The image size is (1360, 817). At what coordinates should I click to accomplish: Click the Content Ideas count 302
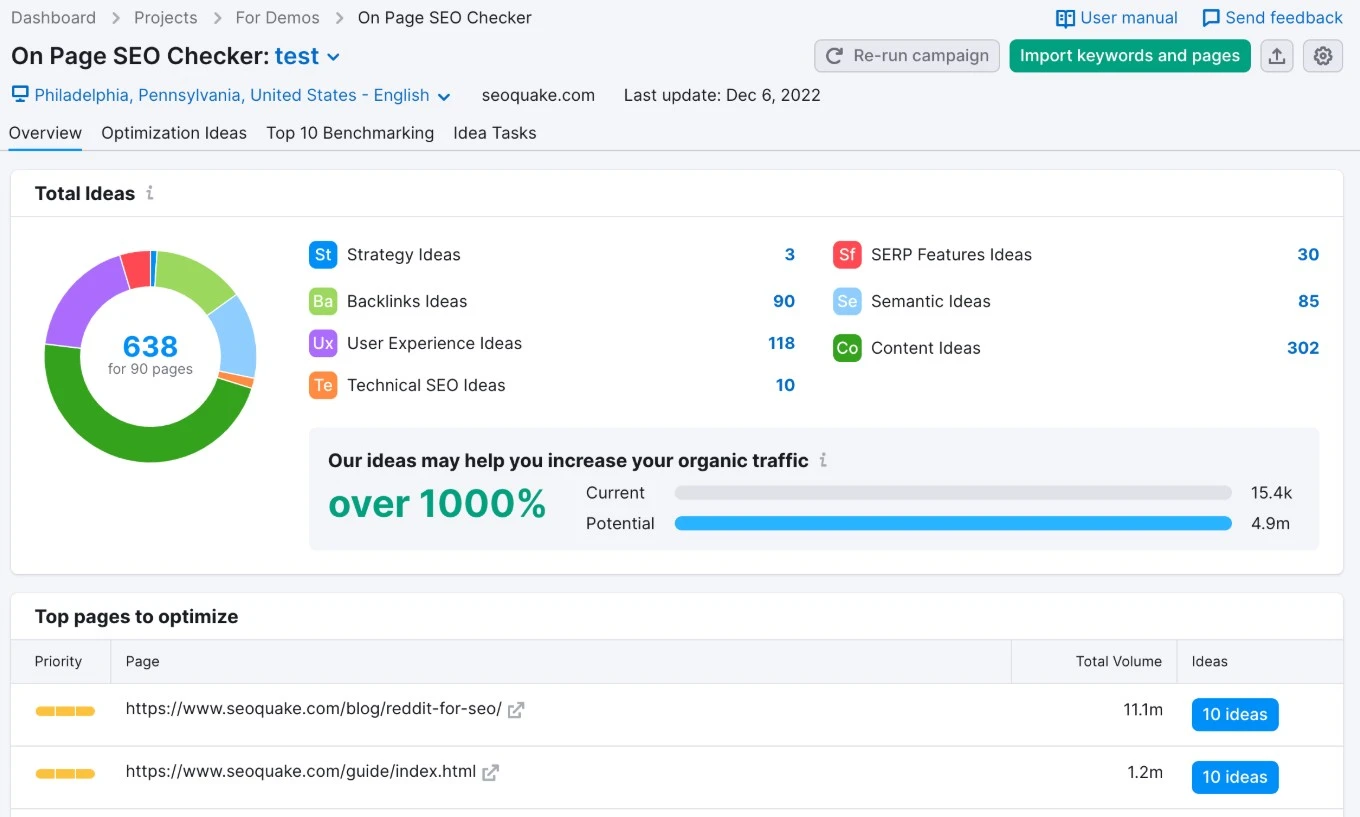(1303, 348)
